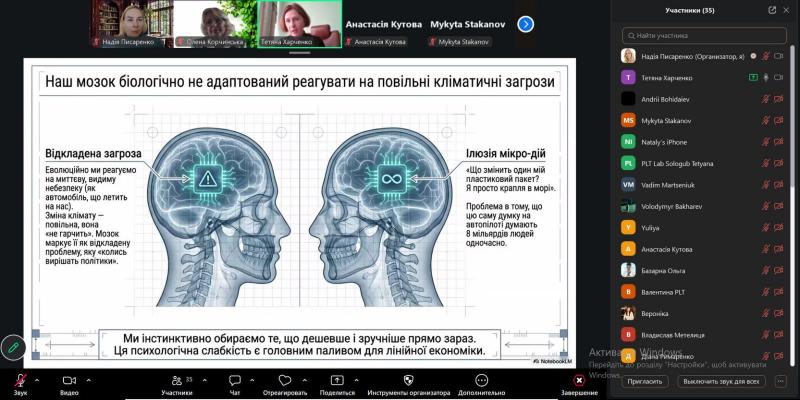Click Выключить звук для всех button

pyautogui.click(x=720, y=381)
